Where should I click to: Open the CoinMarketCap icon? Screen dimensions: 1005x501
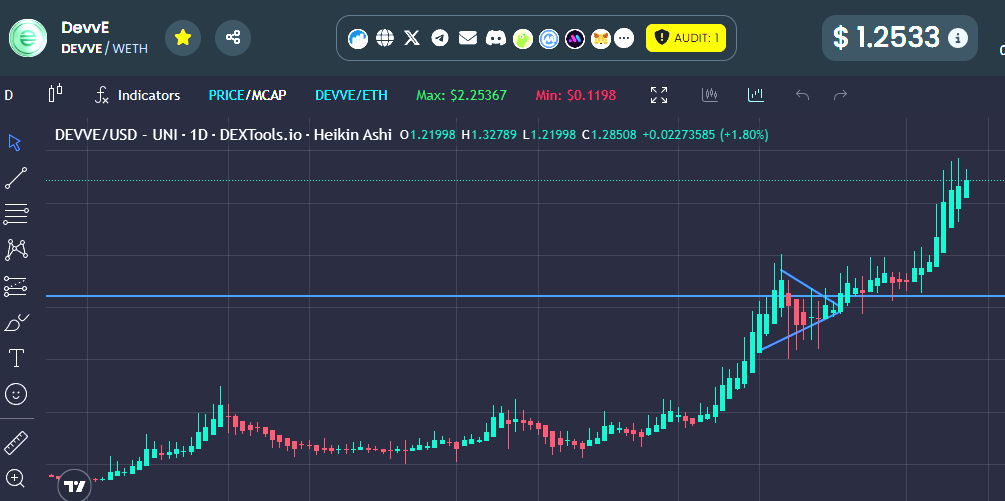coord(549,39)
